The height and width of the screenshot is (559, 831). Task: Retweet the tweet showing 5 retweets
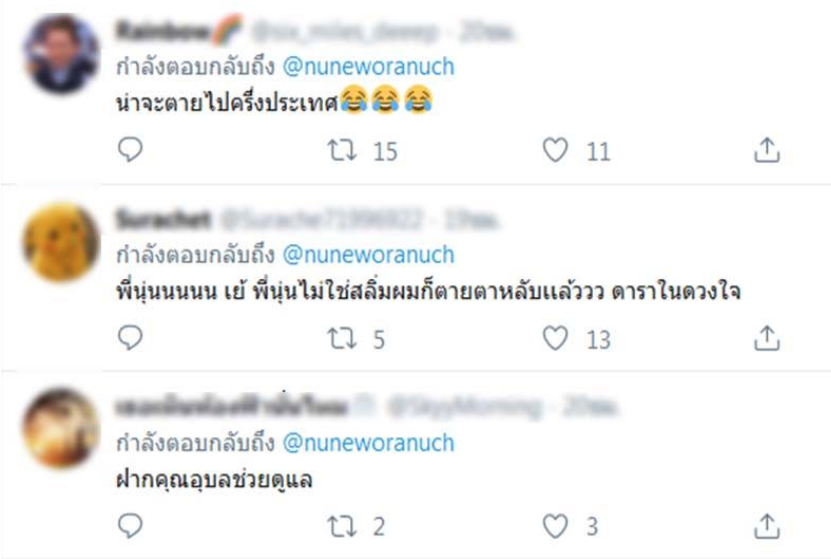click(342, 339)
